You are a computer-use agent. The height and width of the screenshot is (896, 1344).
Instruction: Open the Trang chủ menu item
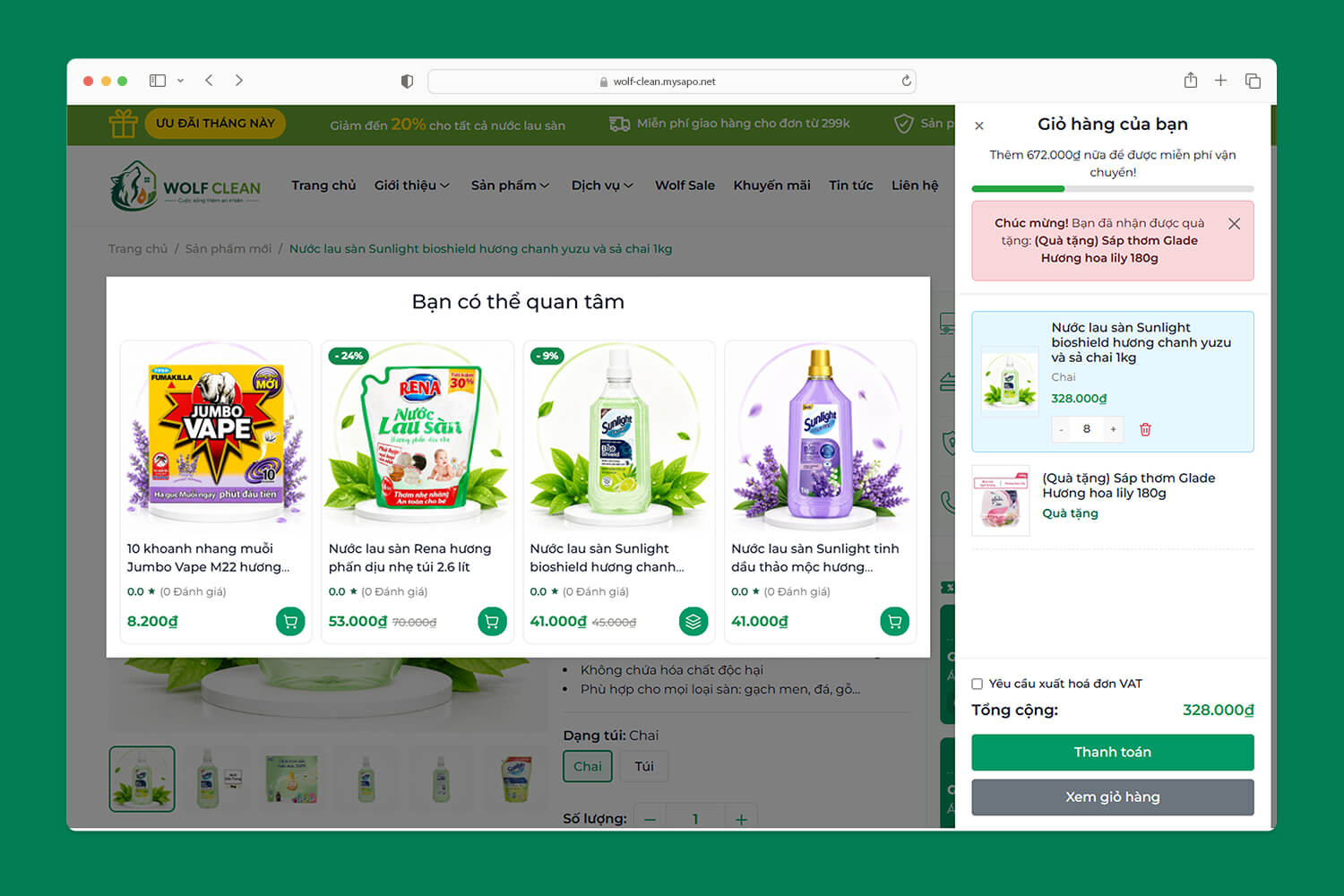(x=323, y=185)
